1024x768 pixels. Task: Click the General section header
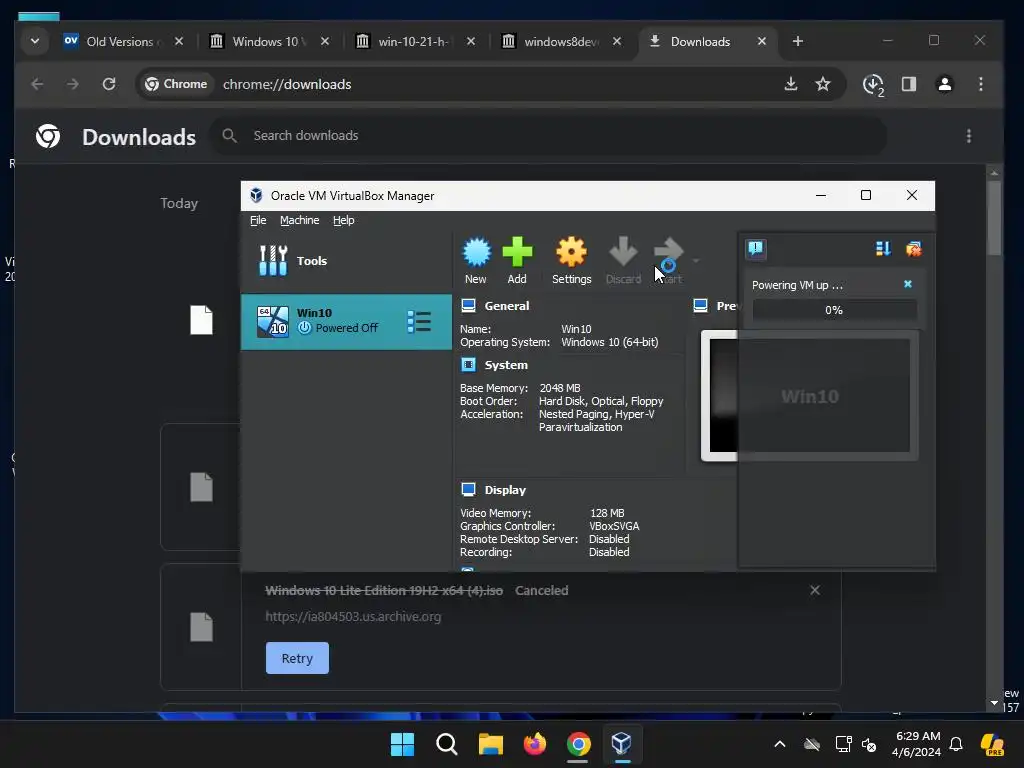click(x=507, y=306)
